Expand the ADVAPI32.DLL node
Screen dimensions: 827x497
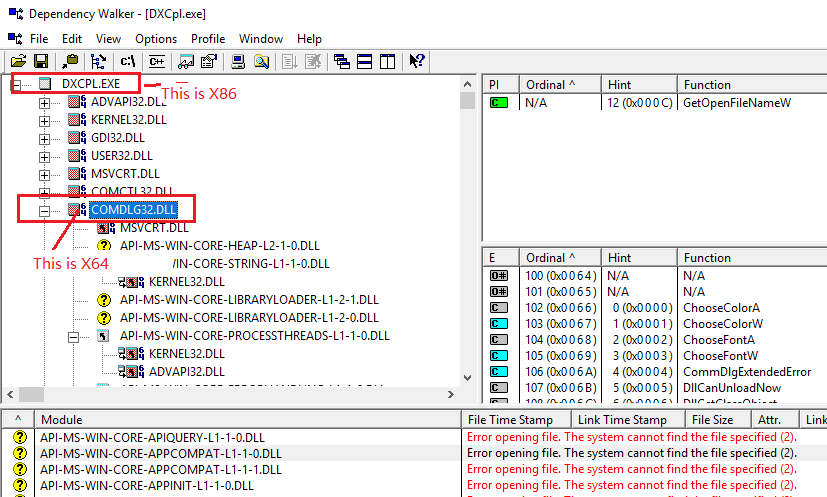pyautogui.click(x=44, y=103)
